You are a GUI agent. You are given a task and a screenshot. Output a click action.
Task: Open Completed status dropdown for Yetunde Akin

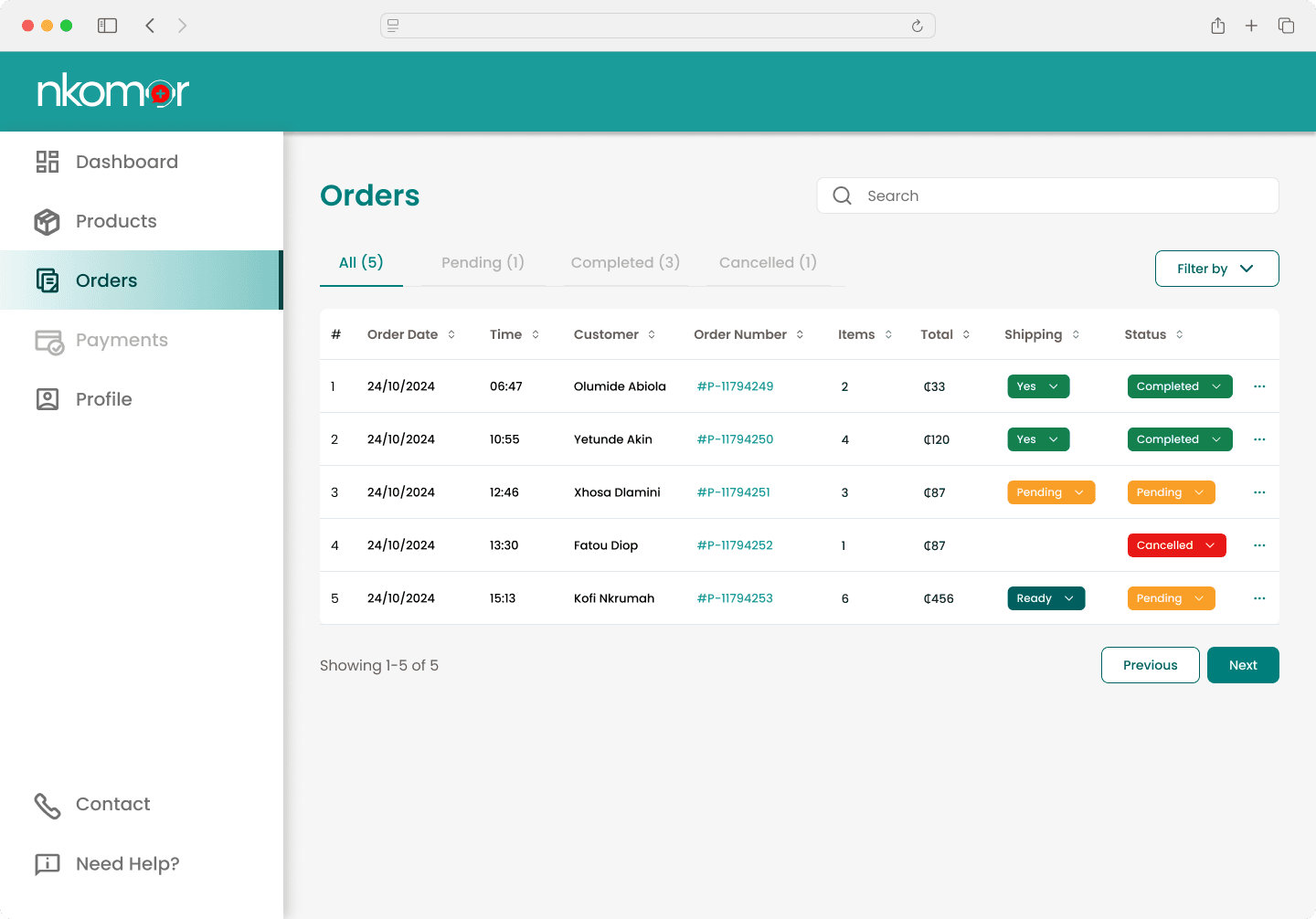click(1180, 439)
